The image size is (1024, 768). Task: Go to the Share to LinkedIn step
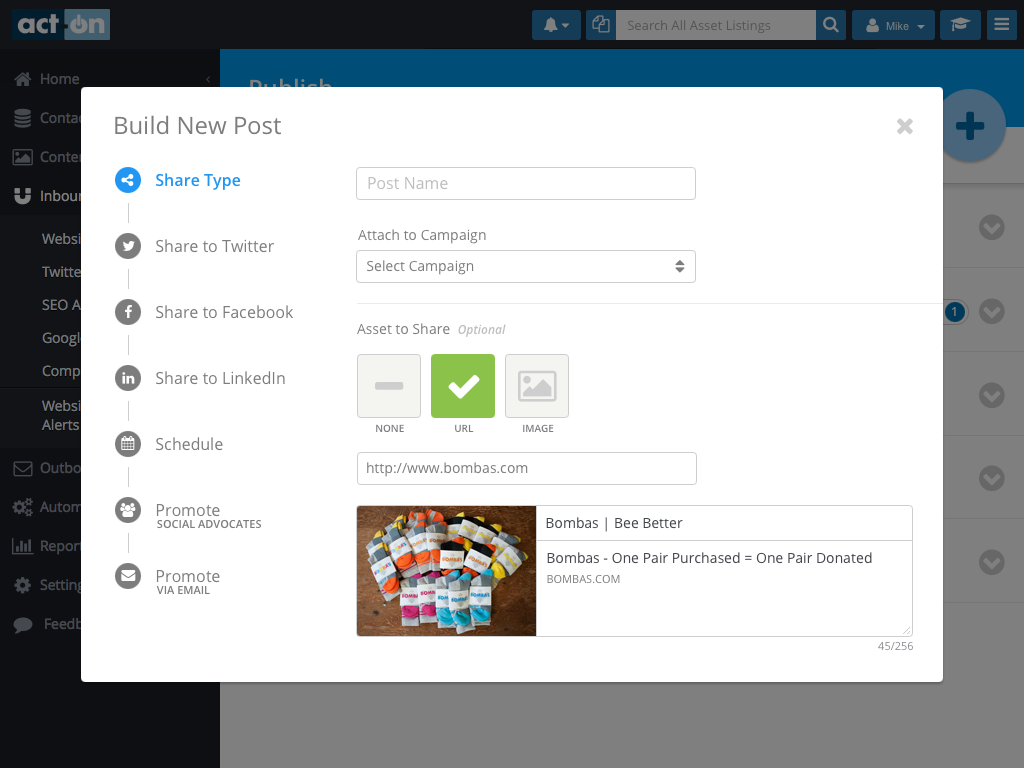point(220,378)
